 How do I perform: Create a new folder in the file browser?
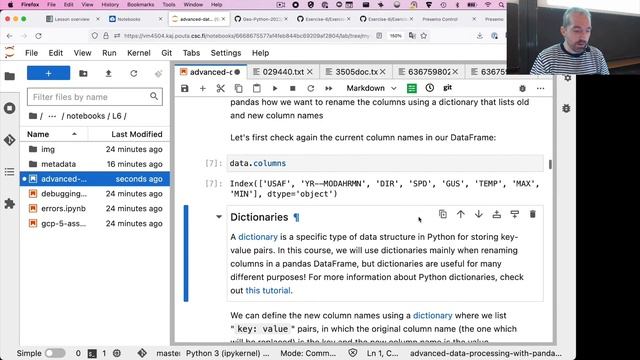pyautogui.click(x=83, y=73)
